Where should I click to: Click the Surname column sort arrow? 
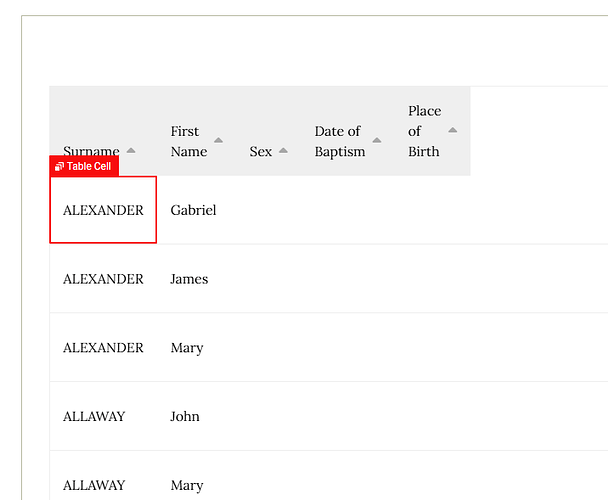pos(131,151)
